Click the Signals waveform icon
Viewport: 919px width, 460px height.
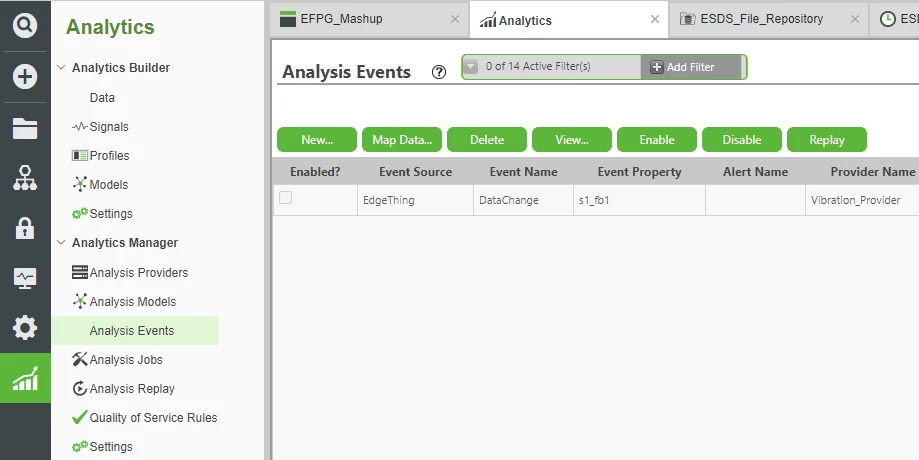coord(80,127)
